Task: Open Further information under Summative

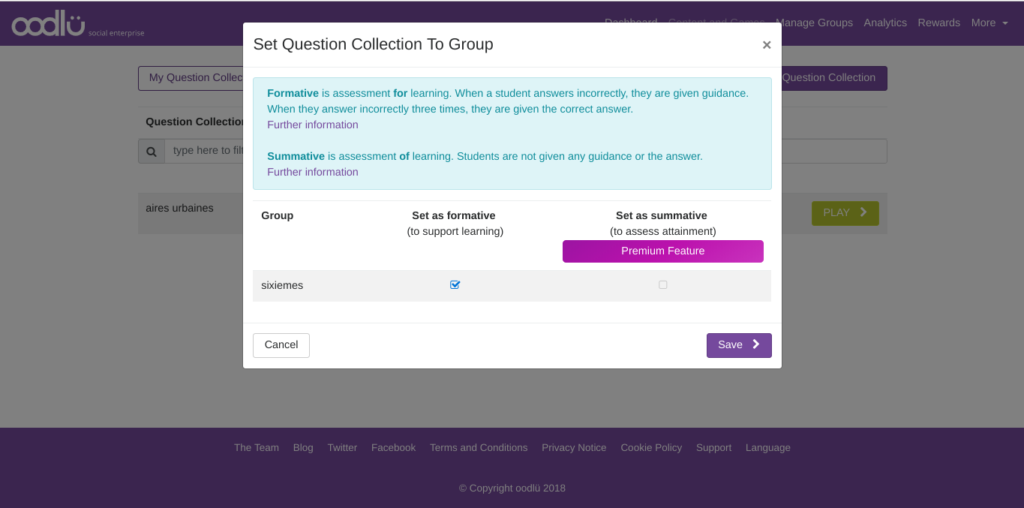Action: (x=312, y=172)
